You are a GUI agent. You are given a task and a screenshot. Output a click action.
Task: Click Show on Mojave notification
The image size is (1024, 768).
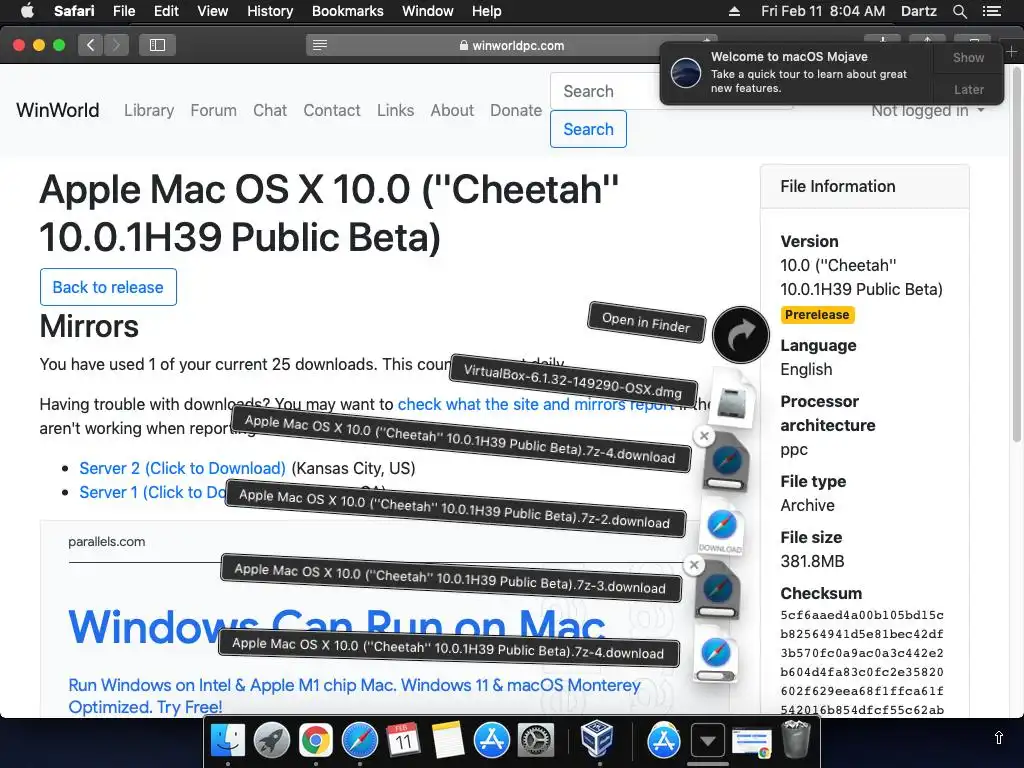(x=968, y=57)
